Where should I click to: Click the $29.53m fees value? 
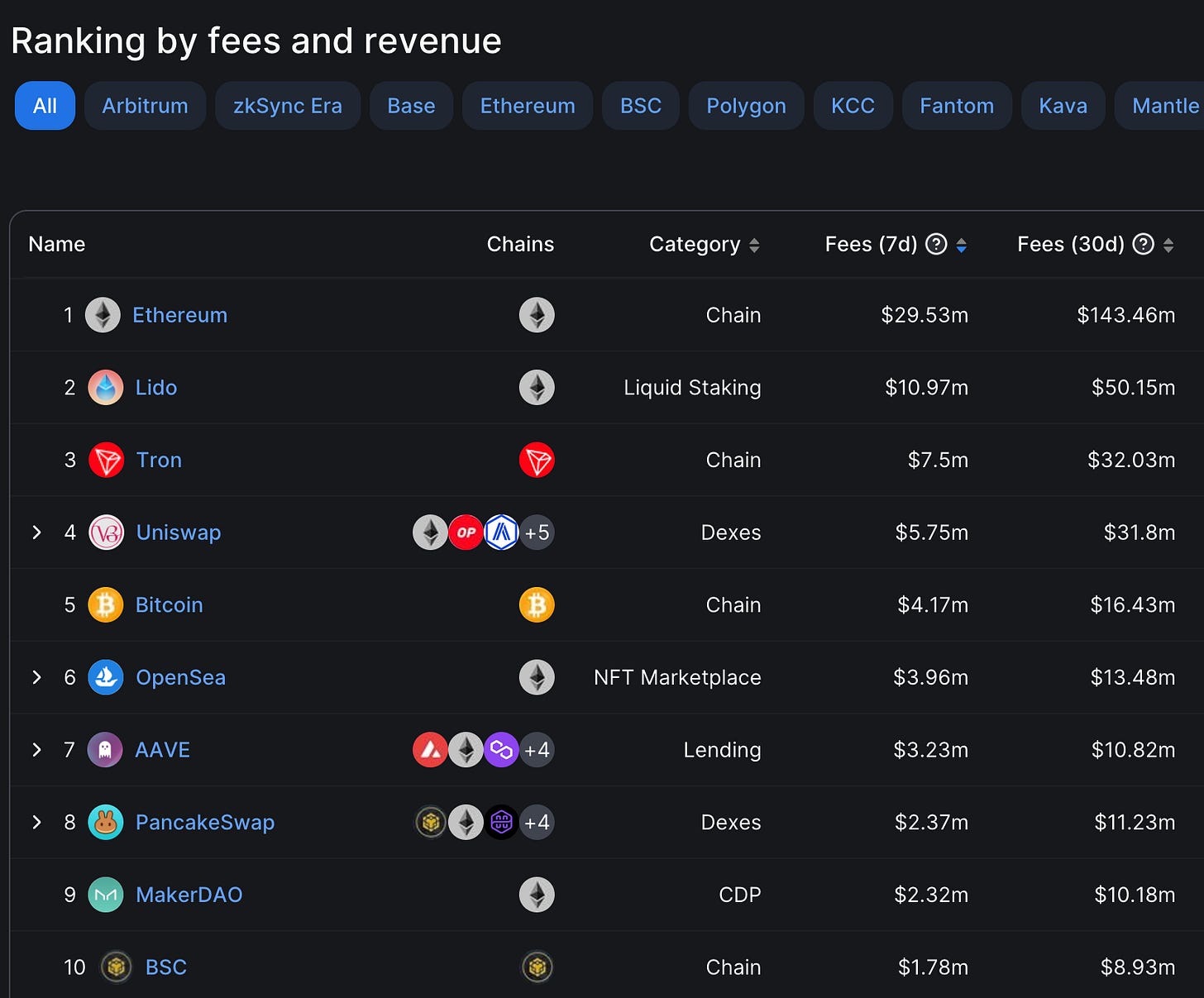pyautogui.click(x=924, y=315)
